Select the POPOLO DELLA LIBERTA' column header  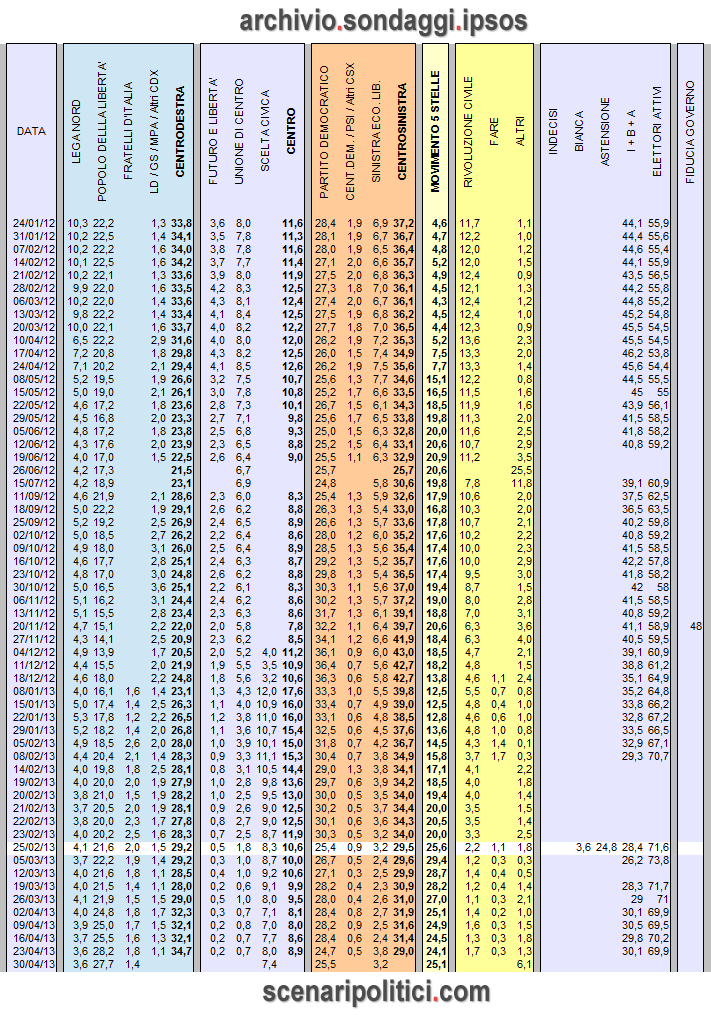[102, 132]
